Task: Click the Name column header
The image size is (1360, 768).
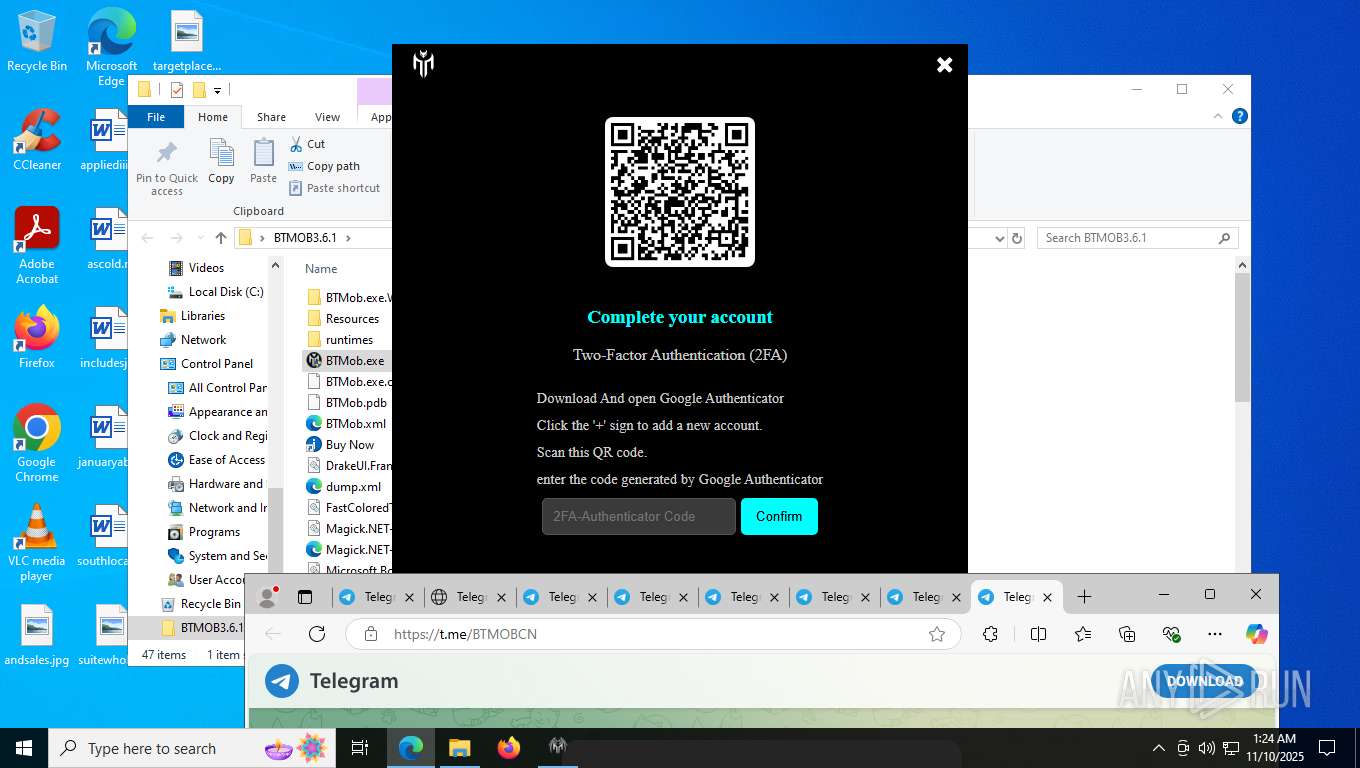Action: [321, 269]
